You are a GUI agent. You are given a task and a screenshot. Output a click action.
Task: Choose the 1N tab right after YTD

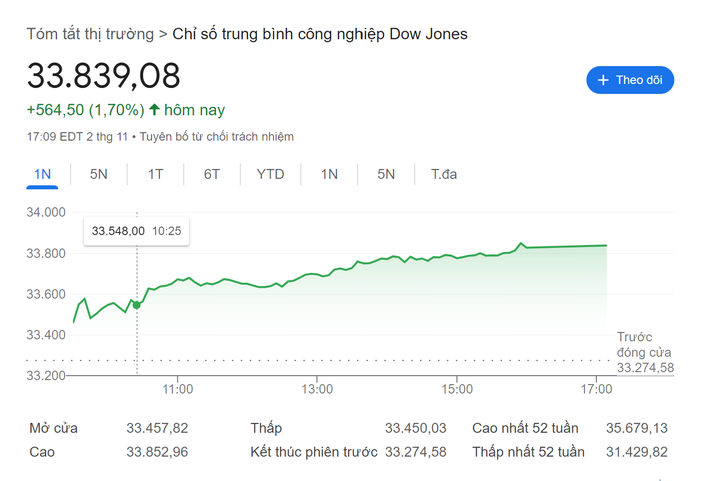329,174
